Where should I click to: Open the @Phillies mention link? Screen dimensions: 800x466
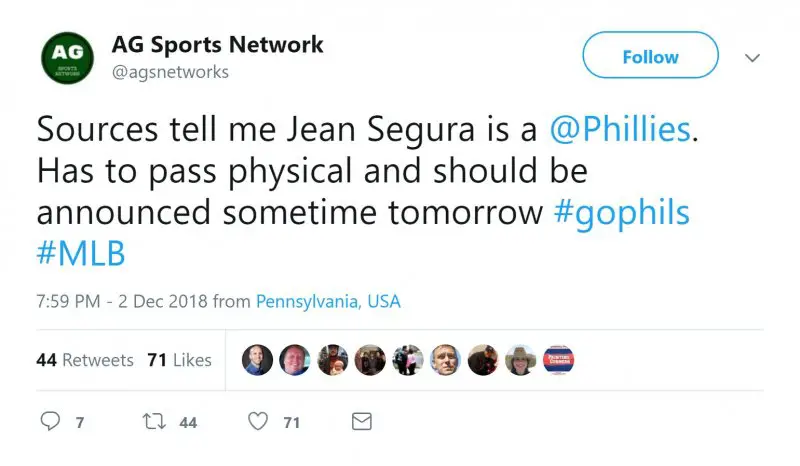pyautogui.click(x=620, y=128)
